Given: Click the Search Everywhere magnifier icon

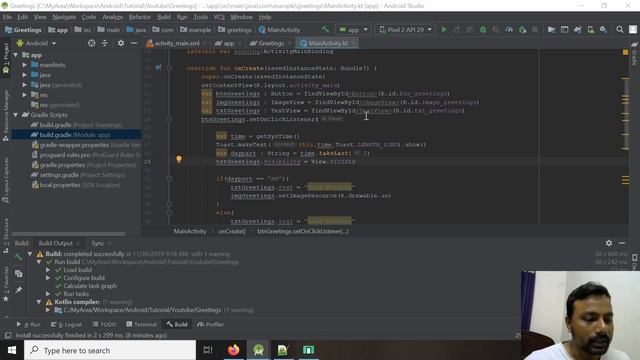Looking at the screenshot, I should [x=620, y=30].
